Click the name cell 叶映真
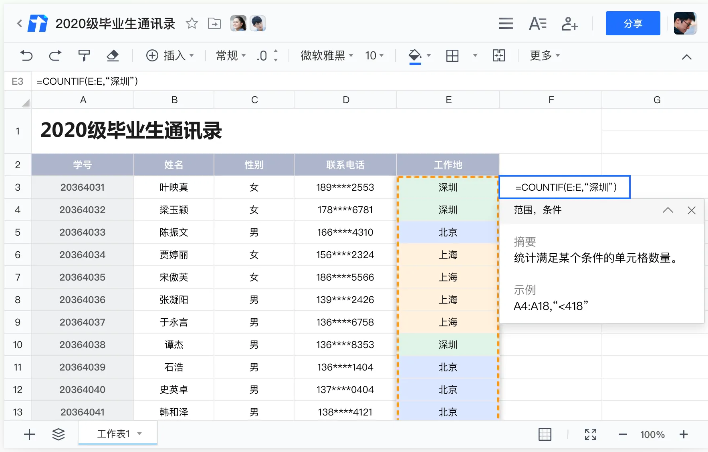 [174, 187]
